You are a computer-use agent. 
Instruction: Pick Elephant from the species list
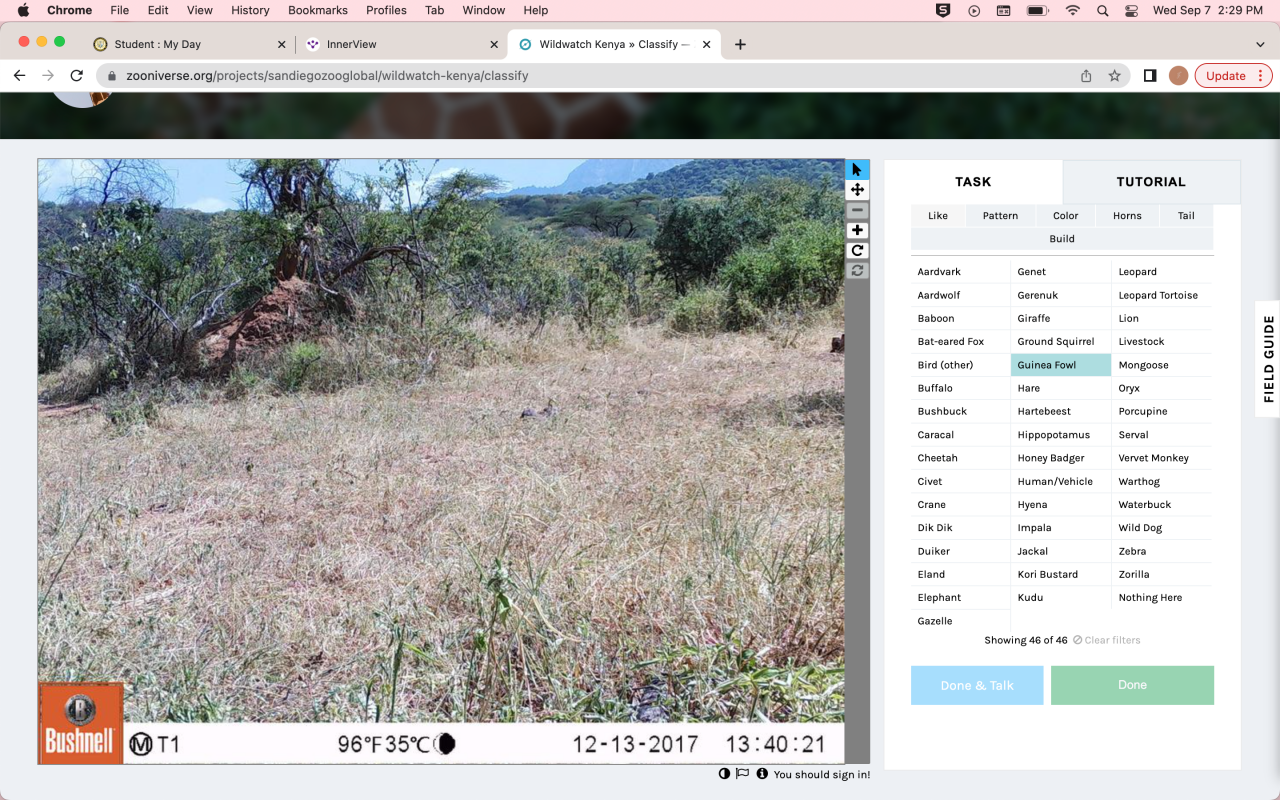[x=960, y=598]
